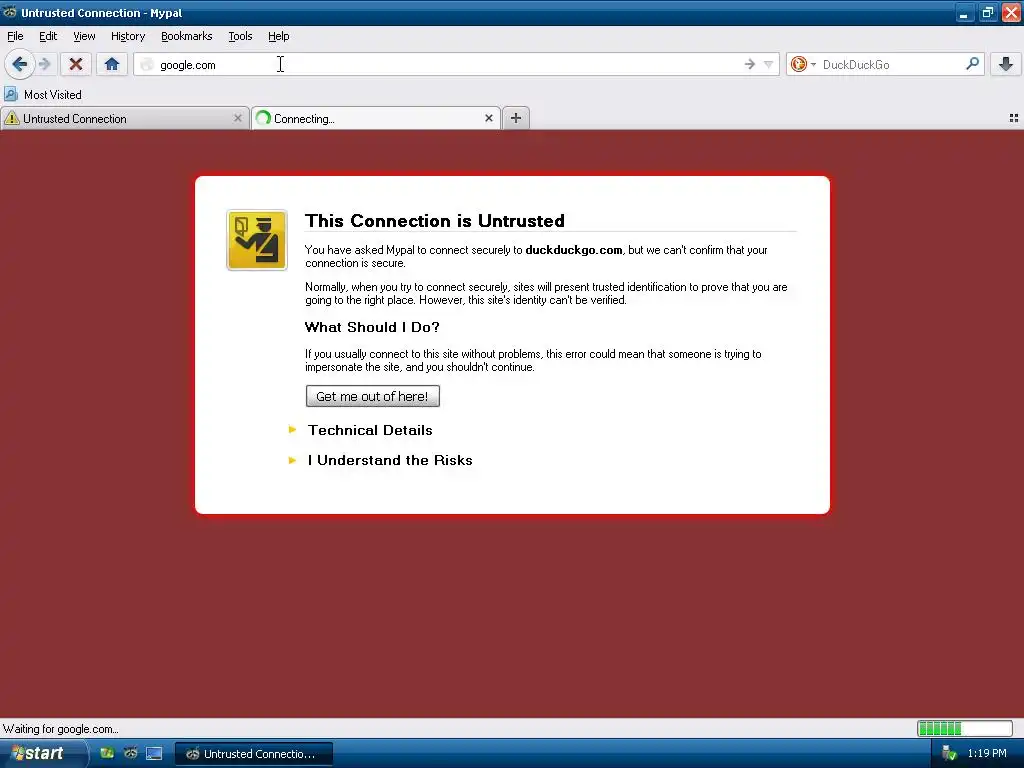Close the Untrusted Connection tab

tap(238, 118)
